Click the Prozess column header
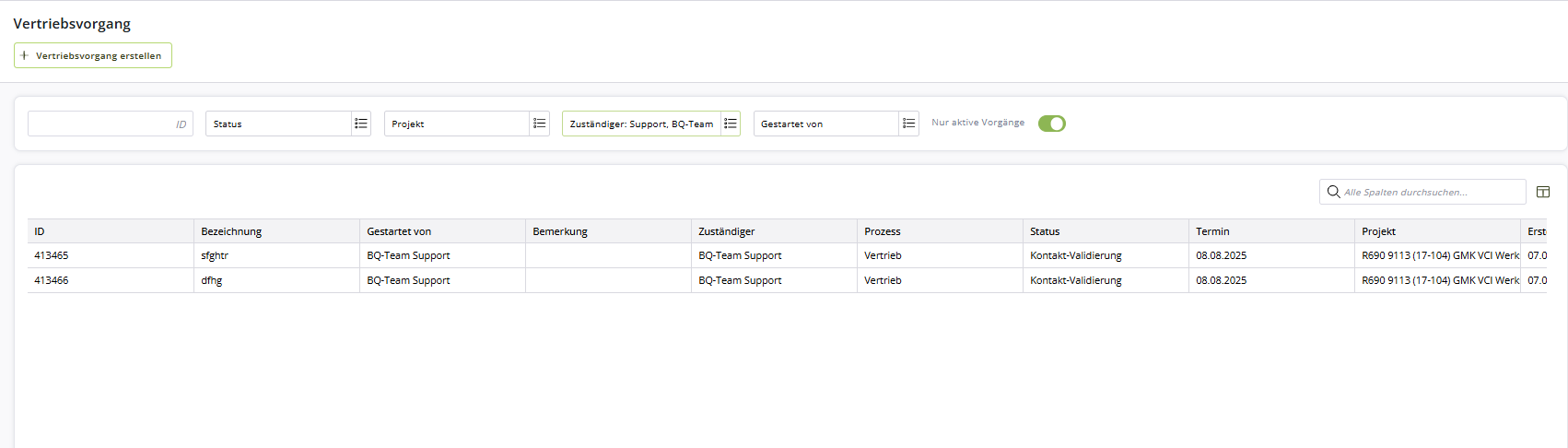This screenshot has height=448, width=1568. [883, 231]
